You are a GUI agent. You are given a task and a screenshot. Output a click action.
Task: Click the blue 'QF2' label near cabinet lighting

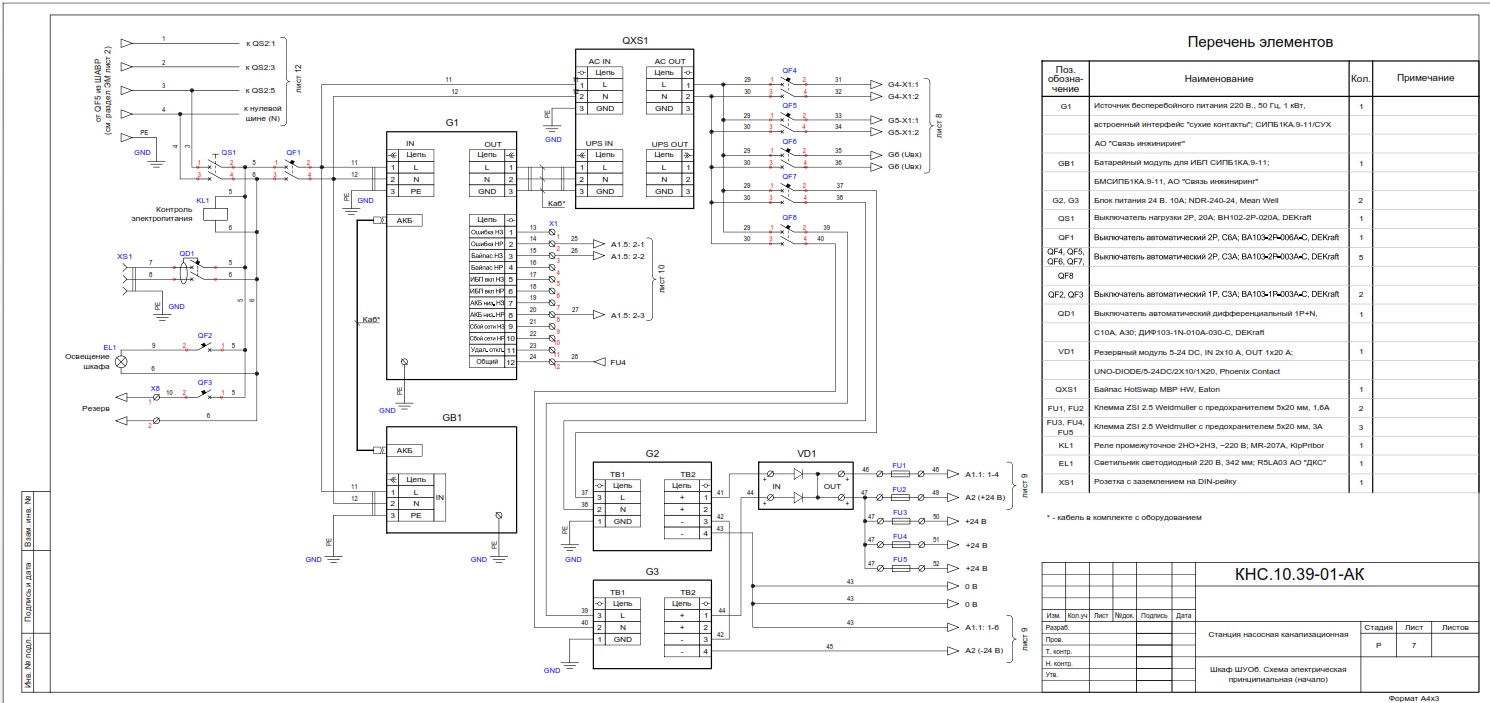(205, 336)
